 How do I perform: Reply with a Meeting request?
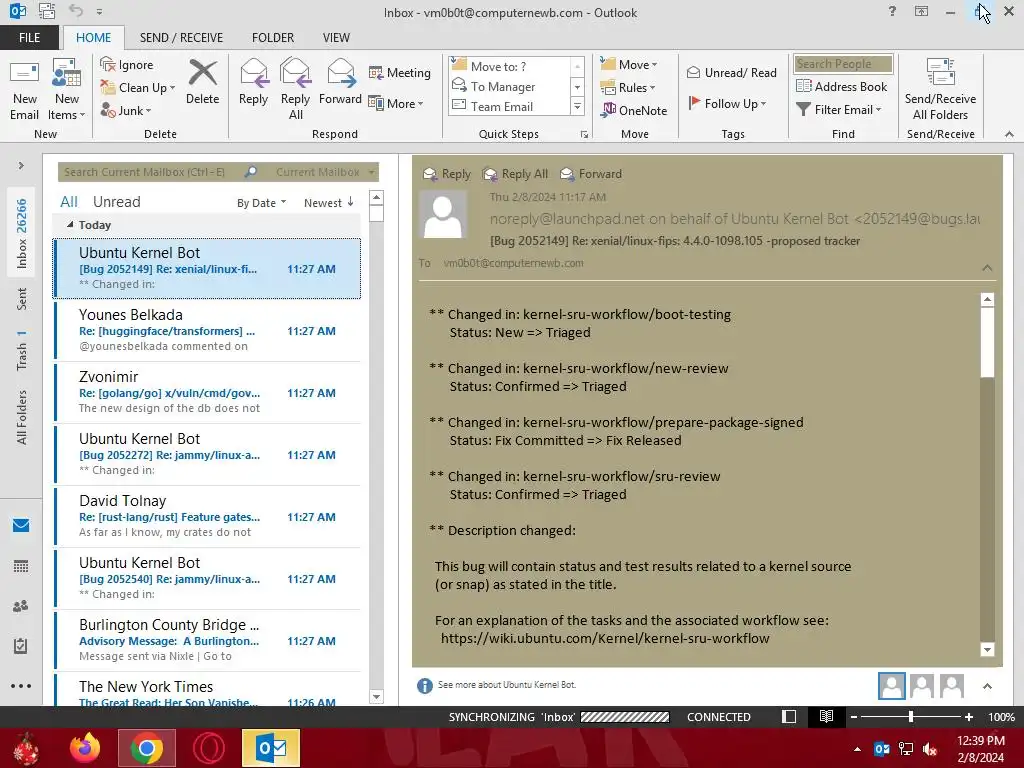(x=400, y=72)
